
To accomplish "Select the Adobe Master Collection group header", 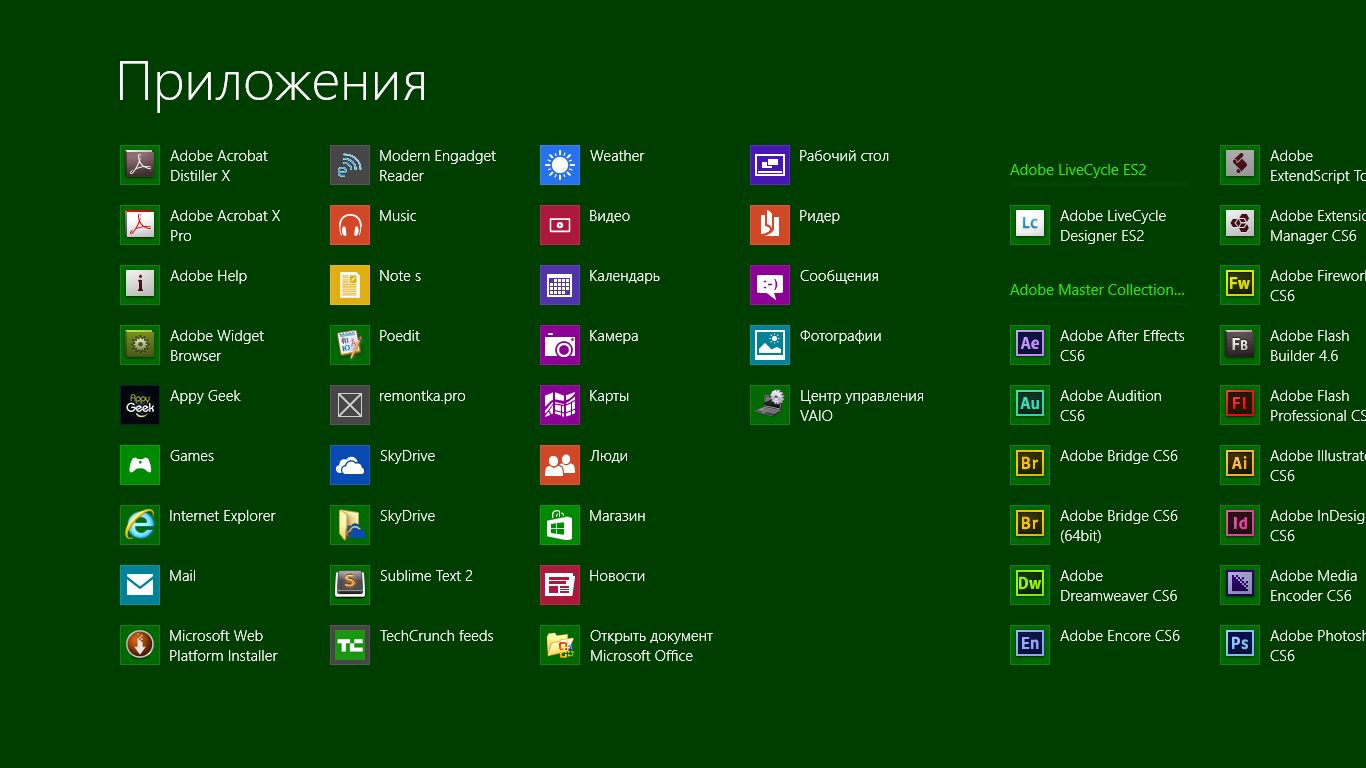I will [x=1097, y=290].
